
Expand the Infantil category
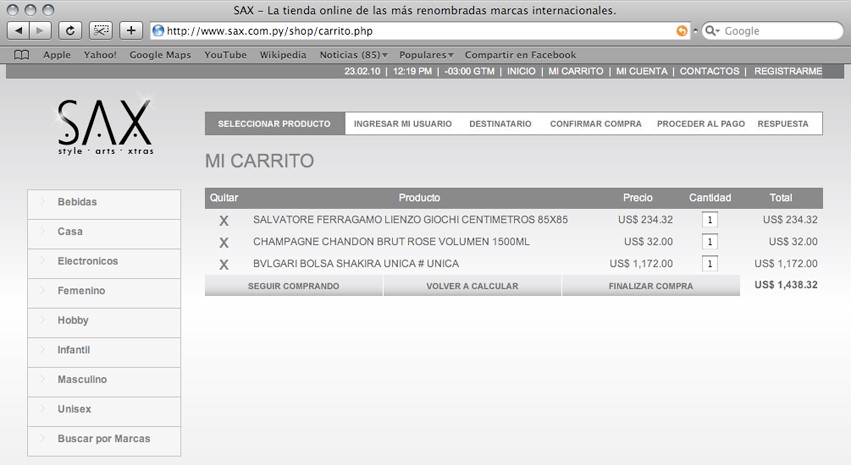104,353
